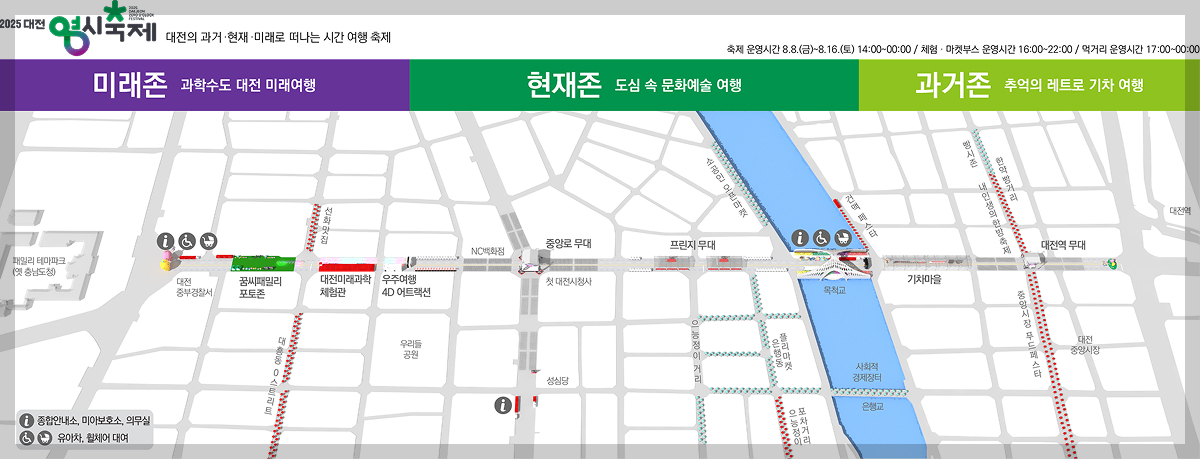Screen dimensions: 1200x459
Task: Click the 대전미래과학 체험관 label
Action: (345, 288)
